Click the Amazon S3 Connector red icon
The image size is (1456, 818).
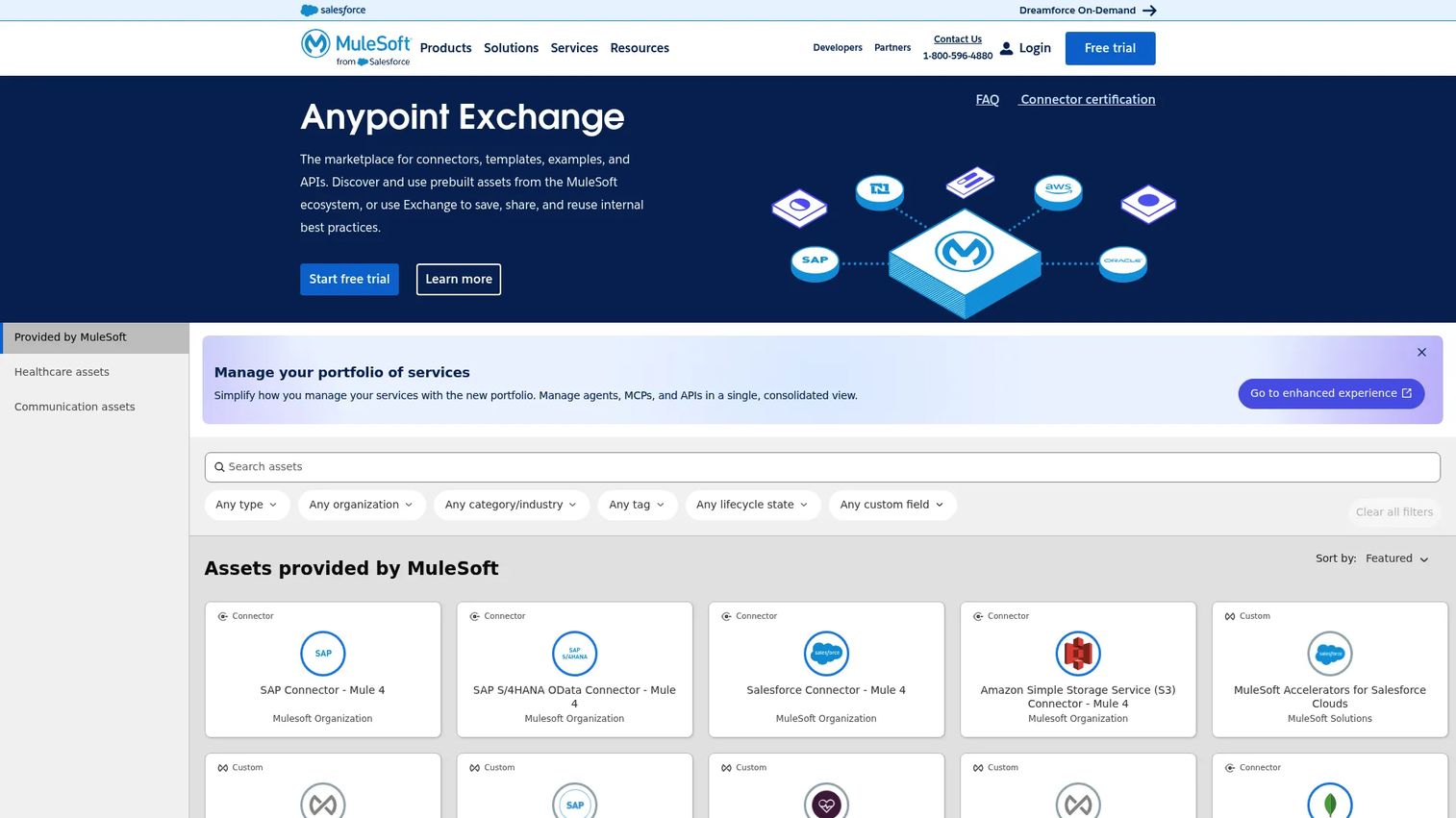[1078, 654]
